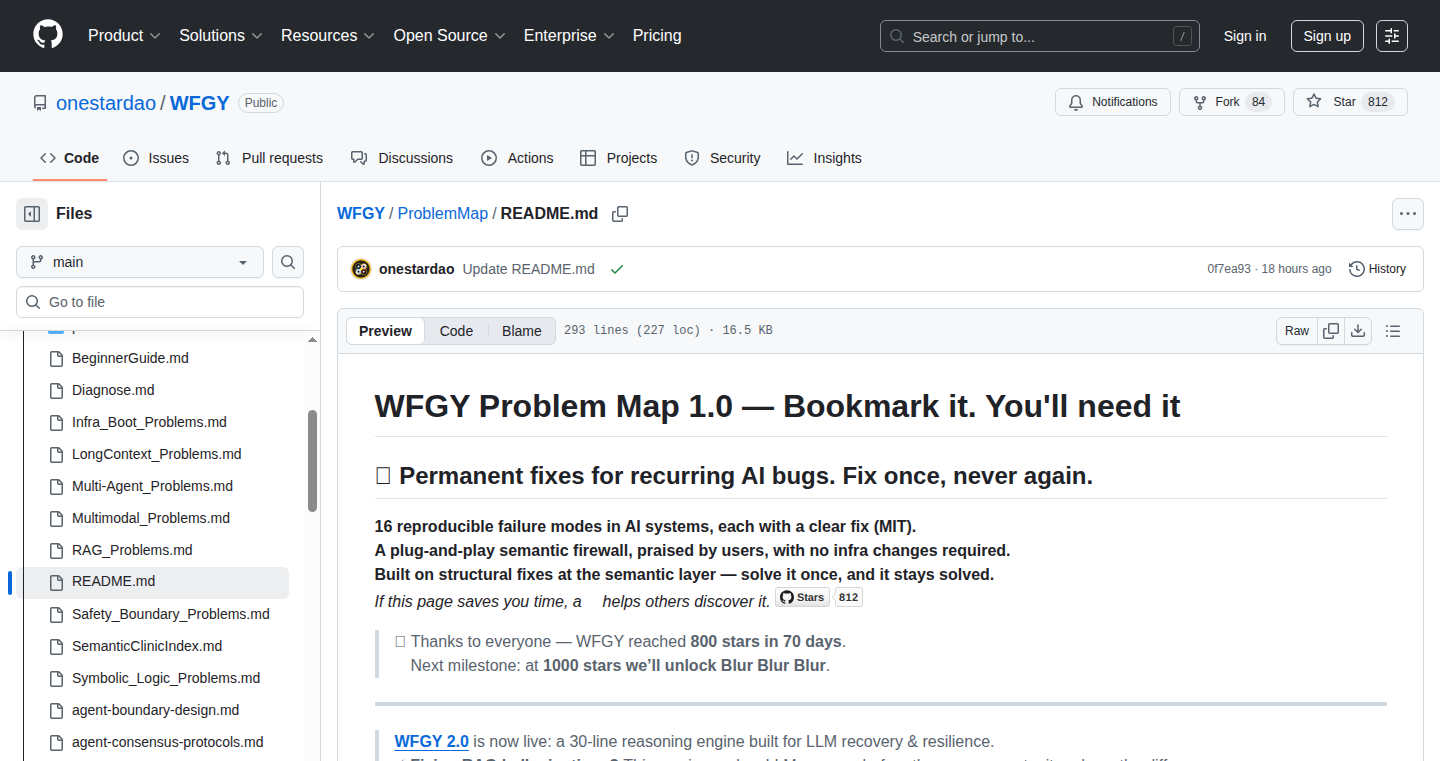Screen dimensions: 1440x761
Task: Open the README outline list icon
Action: pos(1393,331)
